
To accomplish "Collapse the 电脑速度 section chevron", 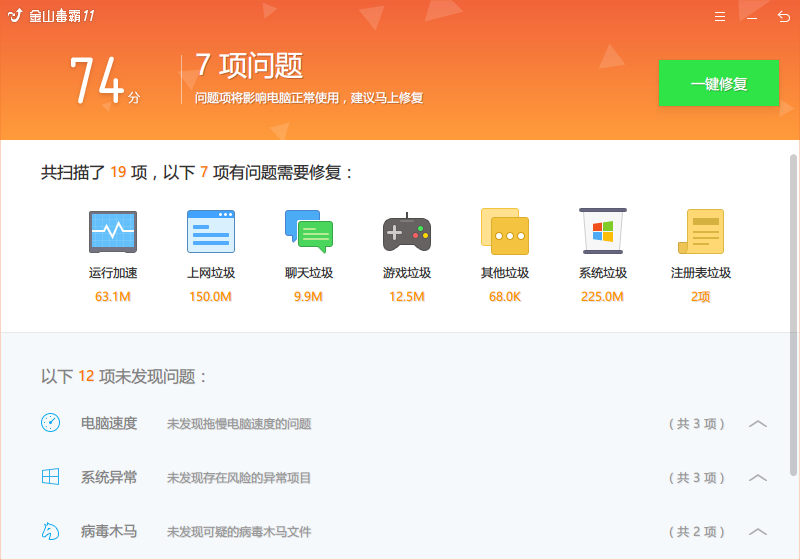I will point(758,424).
